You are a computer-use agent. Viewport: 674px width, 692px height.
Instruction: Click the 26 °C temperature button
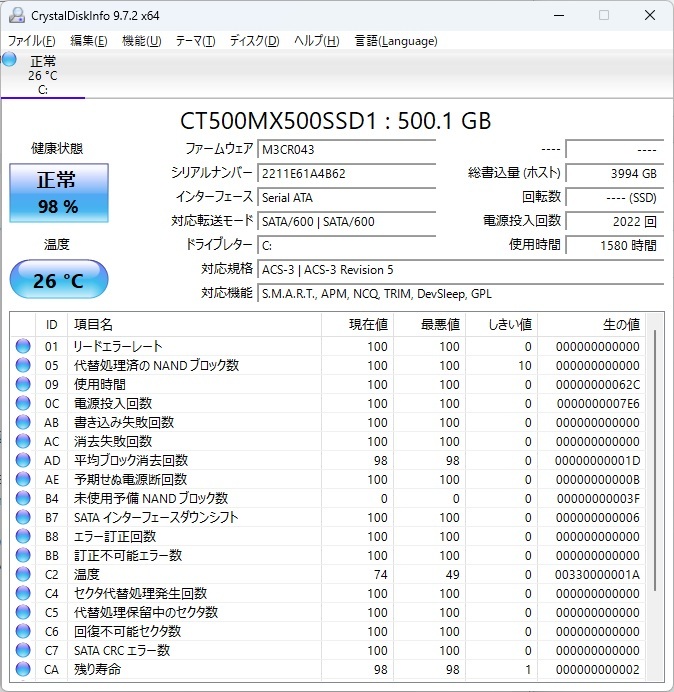point(58,280)
